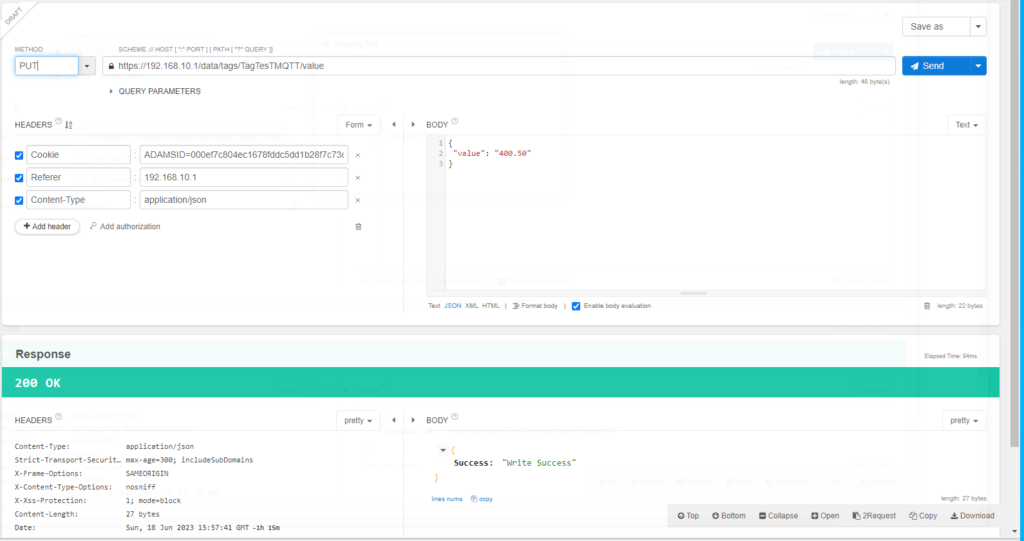This screenshot has width=1024, height=541.
Task: Sort headers with the sort icon
Action: (x=69, y=124)
